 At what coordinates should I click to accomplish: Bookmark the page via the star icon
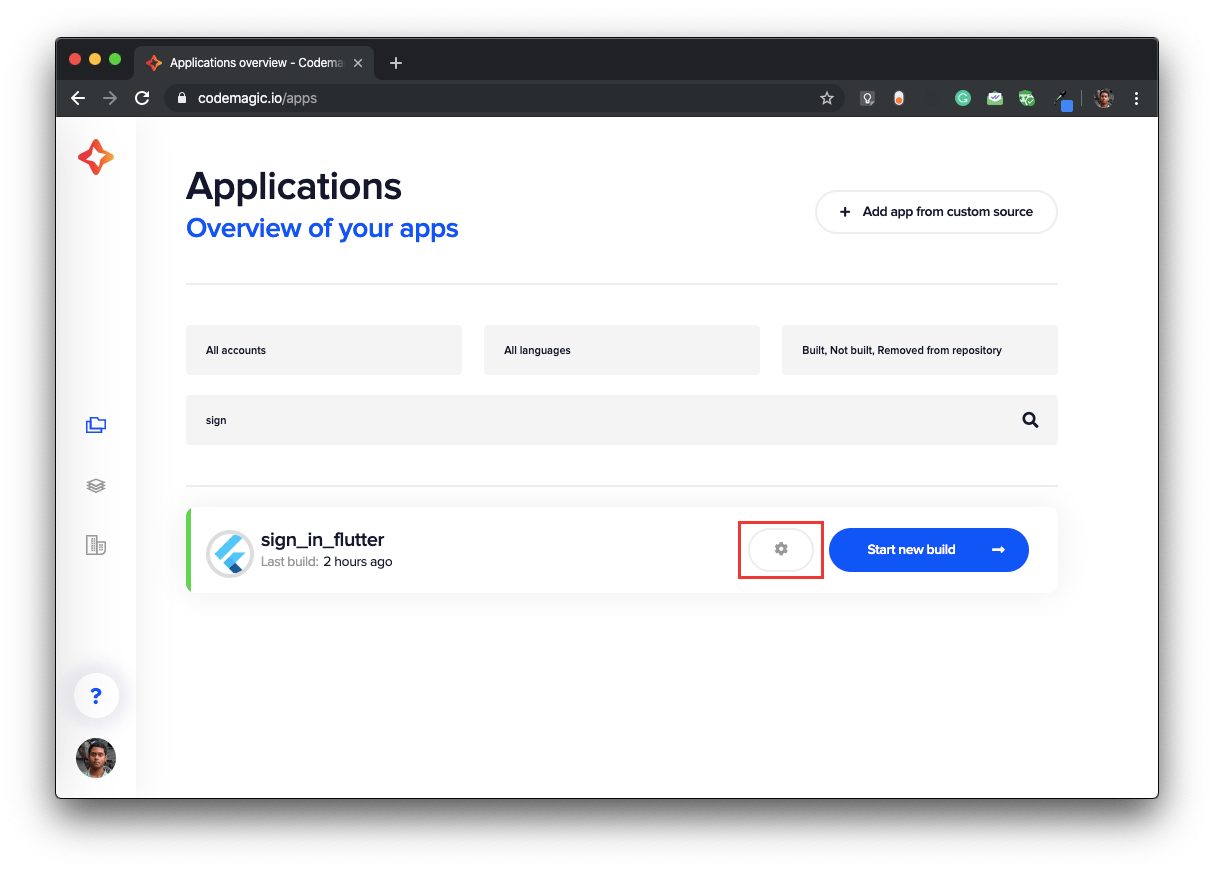click(x=827, y=98)
